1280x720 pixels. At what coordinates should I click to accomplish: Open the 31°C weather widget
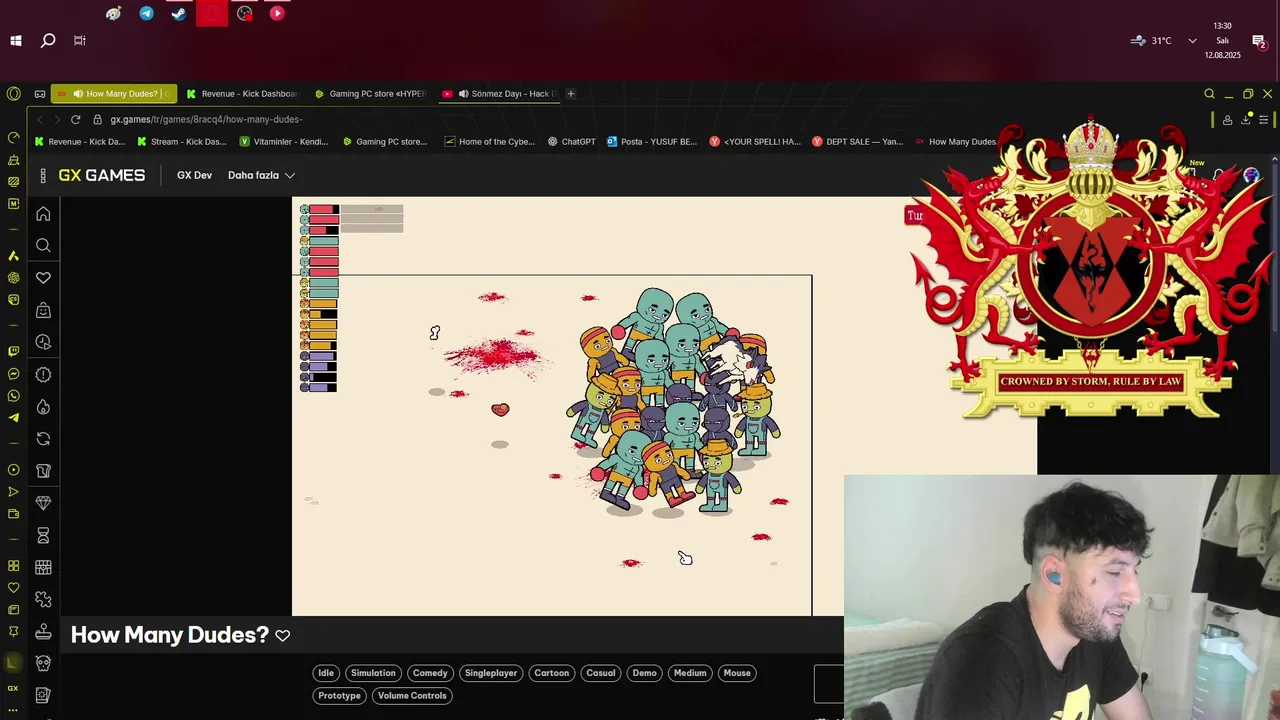pyautogui.click(x=1151, y=41)
